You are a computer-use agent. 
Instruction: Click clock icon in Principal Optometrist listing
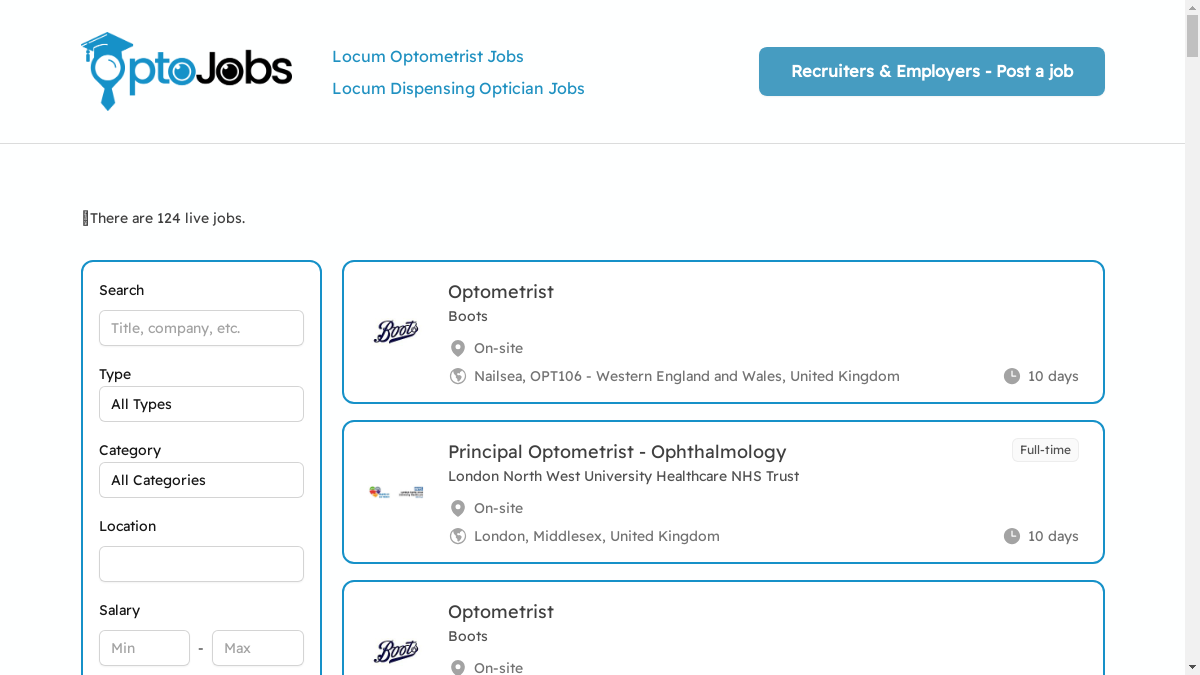coord(1012,536)
